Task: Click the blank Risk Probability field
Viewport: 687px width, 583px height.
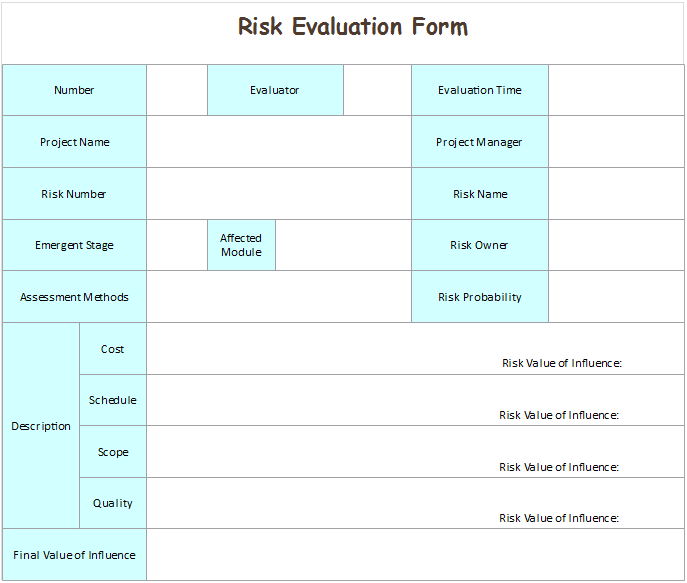Action: pos(616,297)
